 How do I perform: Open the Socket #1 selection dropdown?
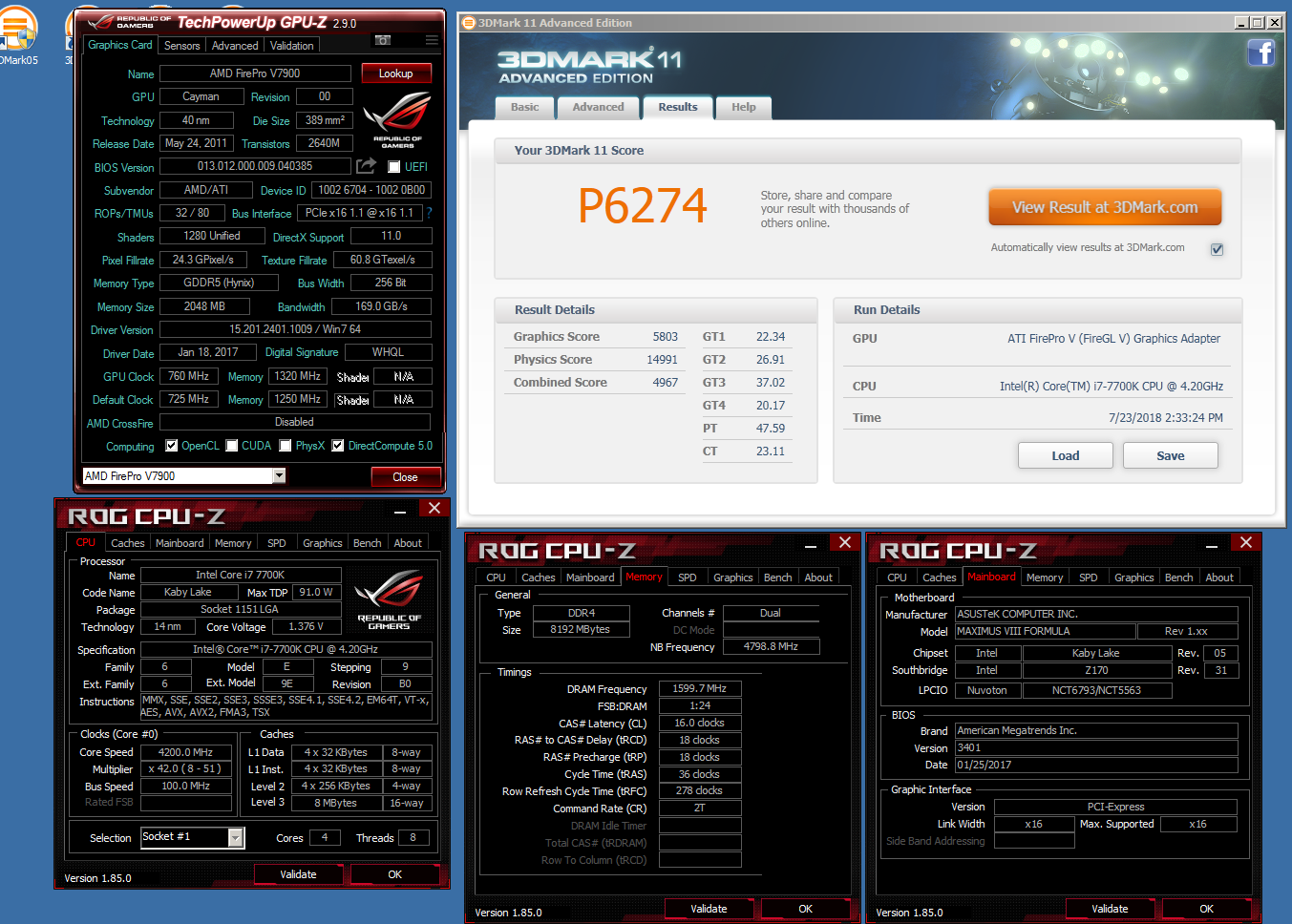point(235,837)
